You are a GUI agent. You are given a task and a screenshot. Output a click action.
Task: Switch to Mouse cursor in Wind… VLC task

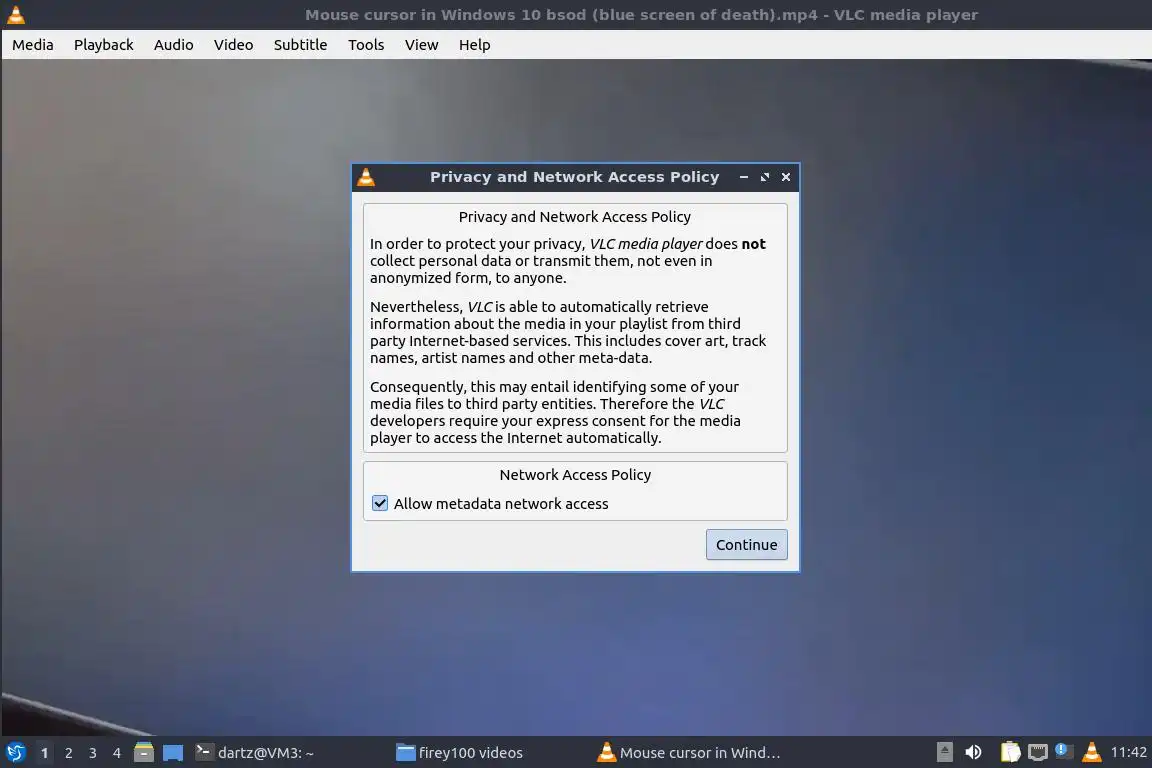tap(689, 753)
